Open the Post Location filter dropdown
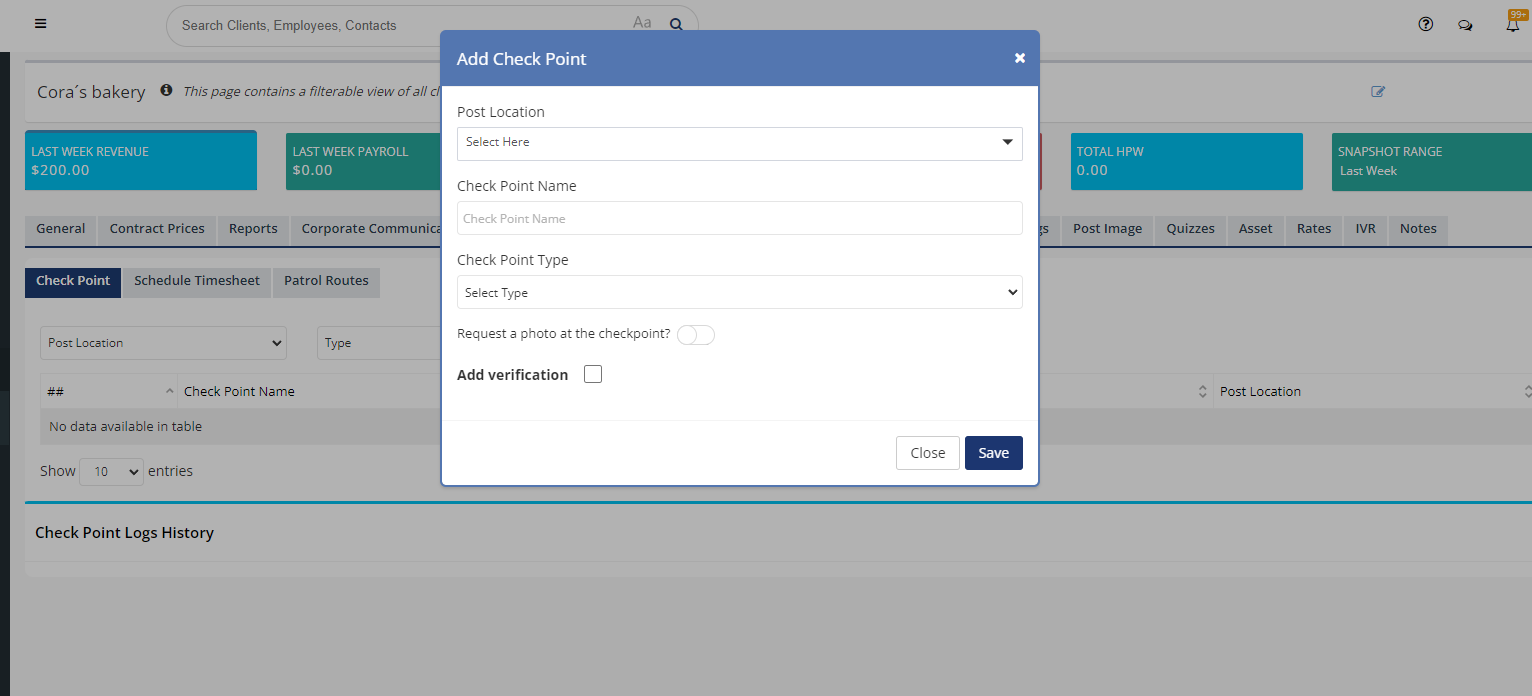This screenshot has width=1532, height=696. click(x=163, y=343)
